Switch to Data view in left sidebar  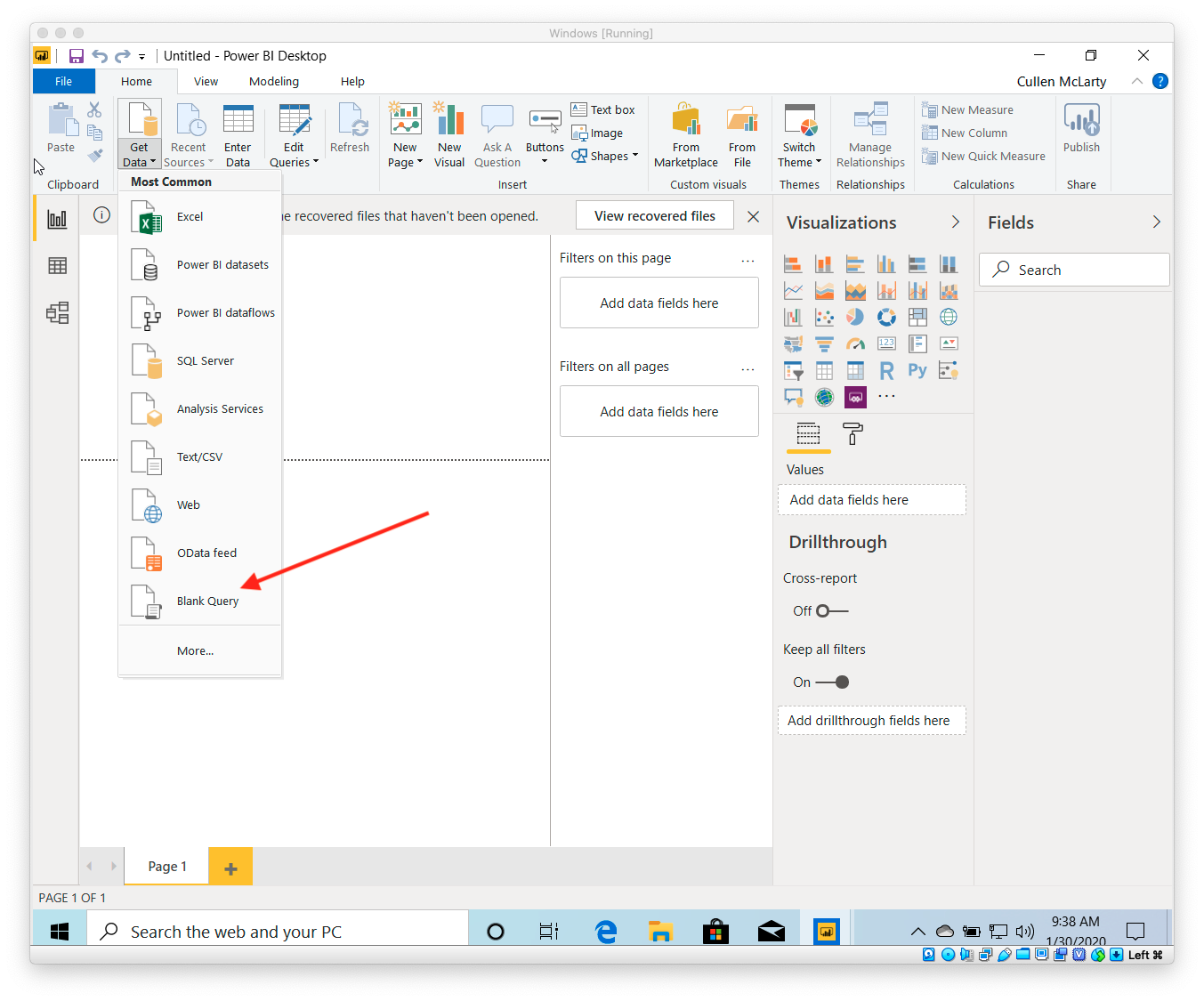click(x=57, y=266)
